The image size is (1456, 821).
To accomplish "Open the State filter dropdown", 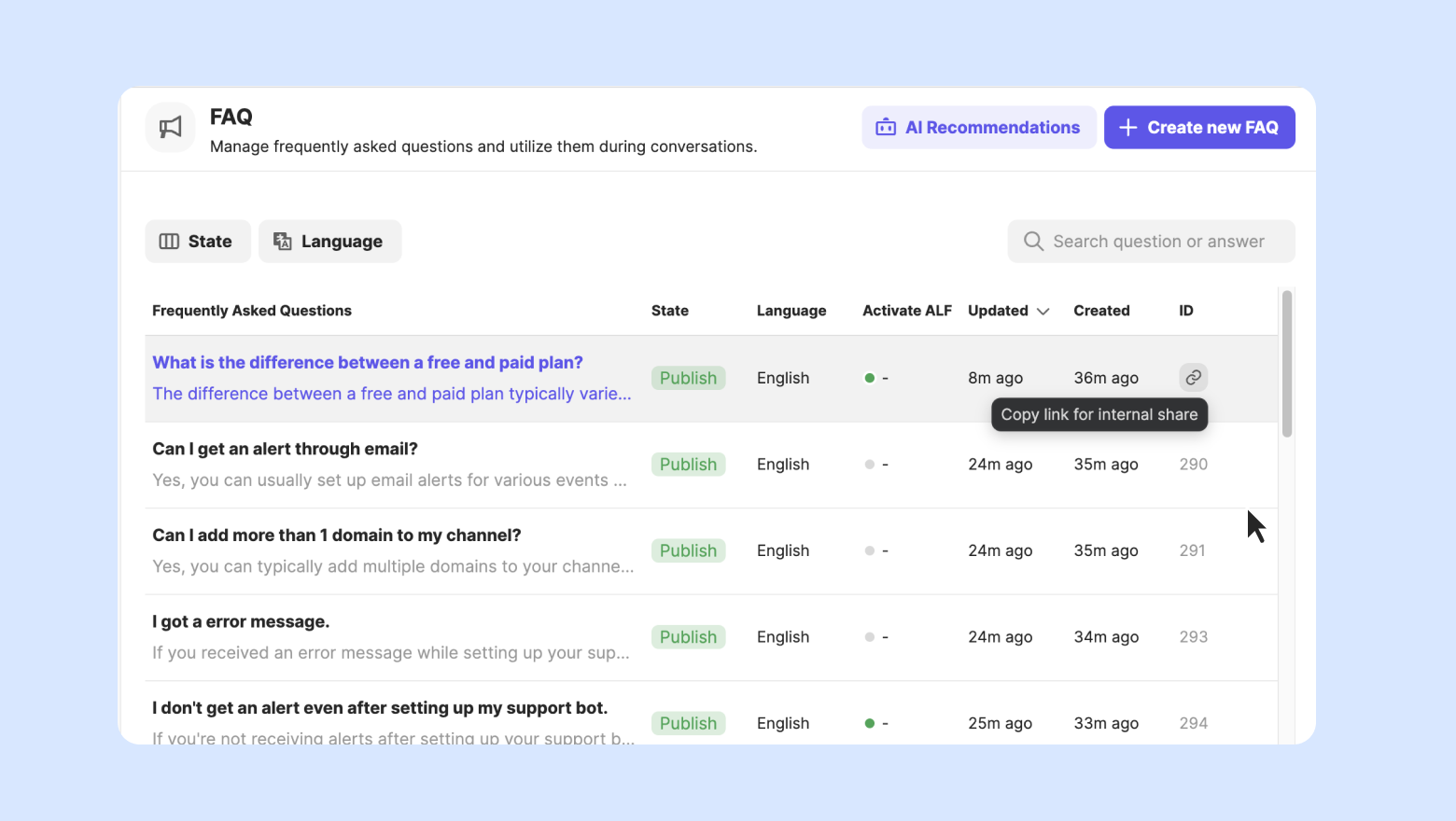I will 198,242.
